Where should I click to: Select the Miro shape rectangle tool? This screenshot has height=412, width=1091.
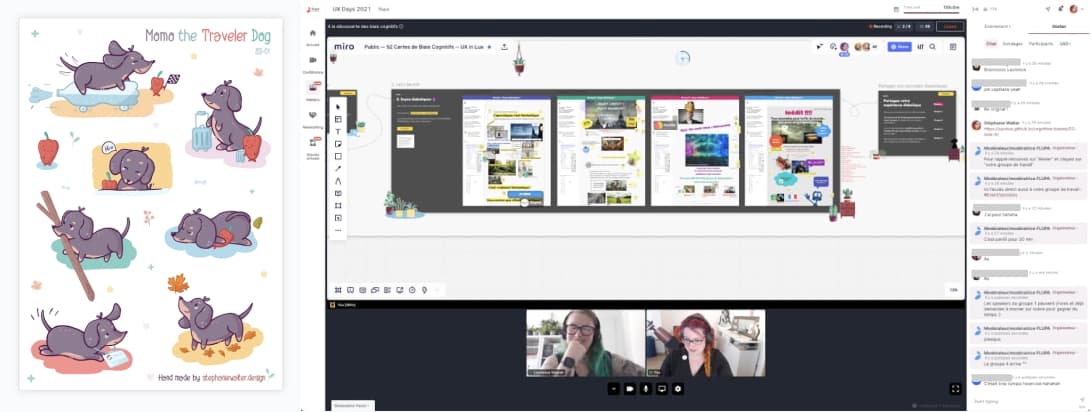pyautogui.click(x=338, y=156)
